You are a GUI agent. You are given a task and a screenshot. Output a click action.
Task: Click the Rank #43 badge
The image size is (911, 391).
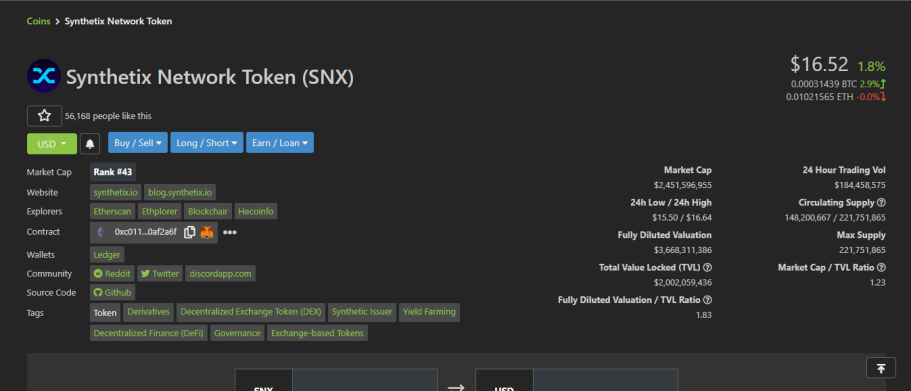coord(113,172)
